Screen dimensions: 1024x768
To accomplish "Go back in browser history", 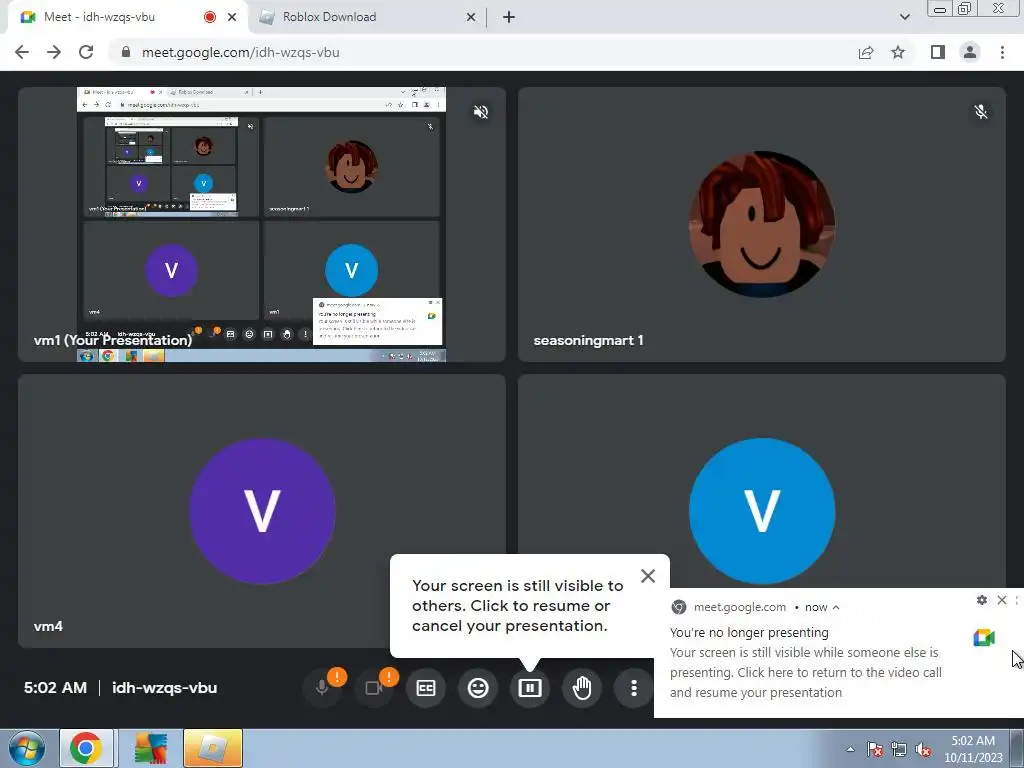I will pos(22,52).
